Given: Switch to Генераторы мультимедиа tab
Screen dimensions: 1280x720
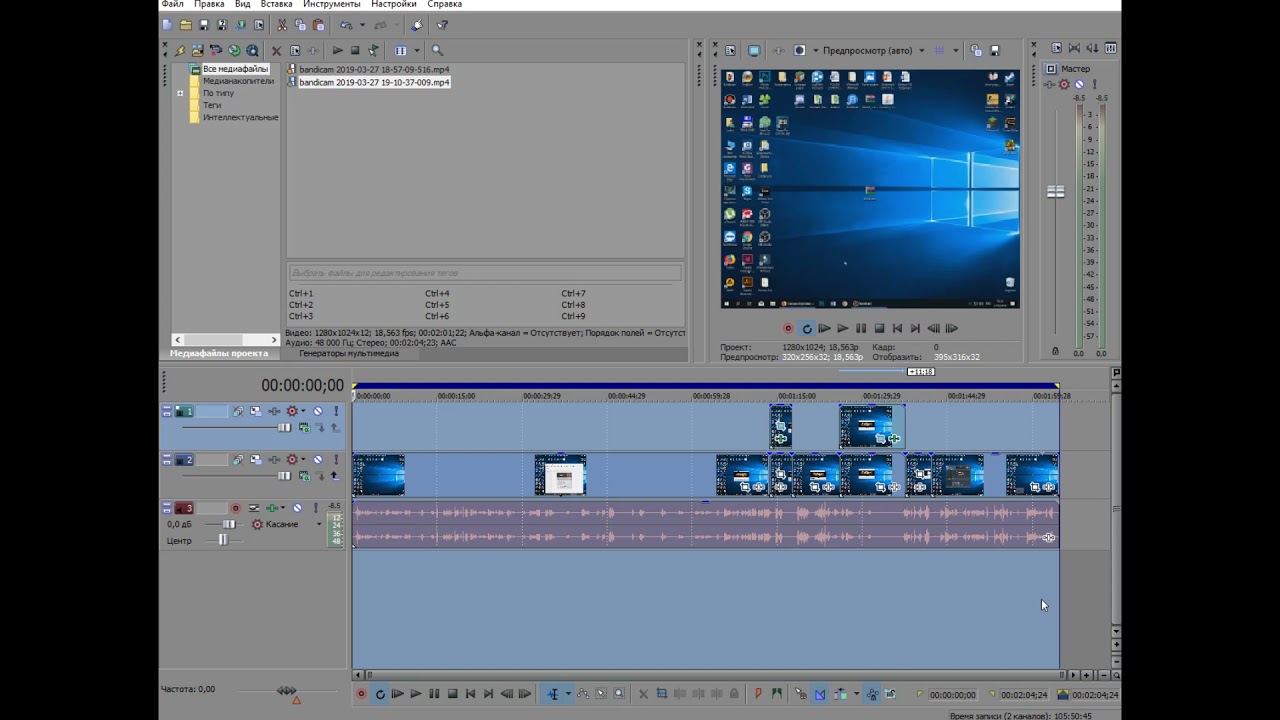Looking at the screenshot, I should [348, 353].
